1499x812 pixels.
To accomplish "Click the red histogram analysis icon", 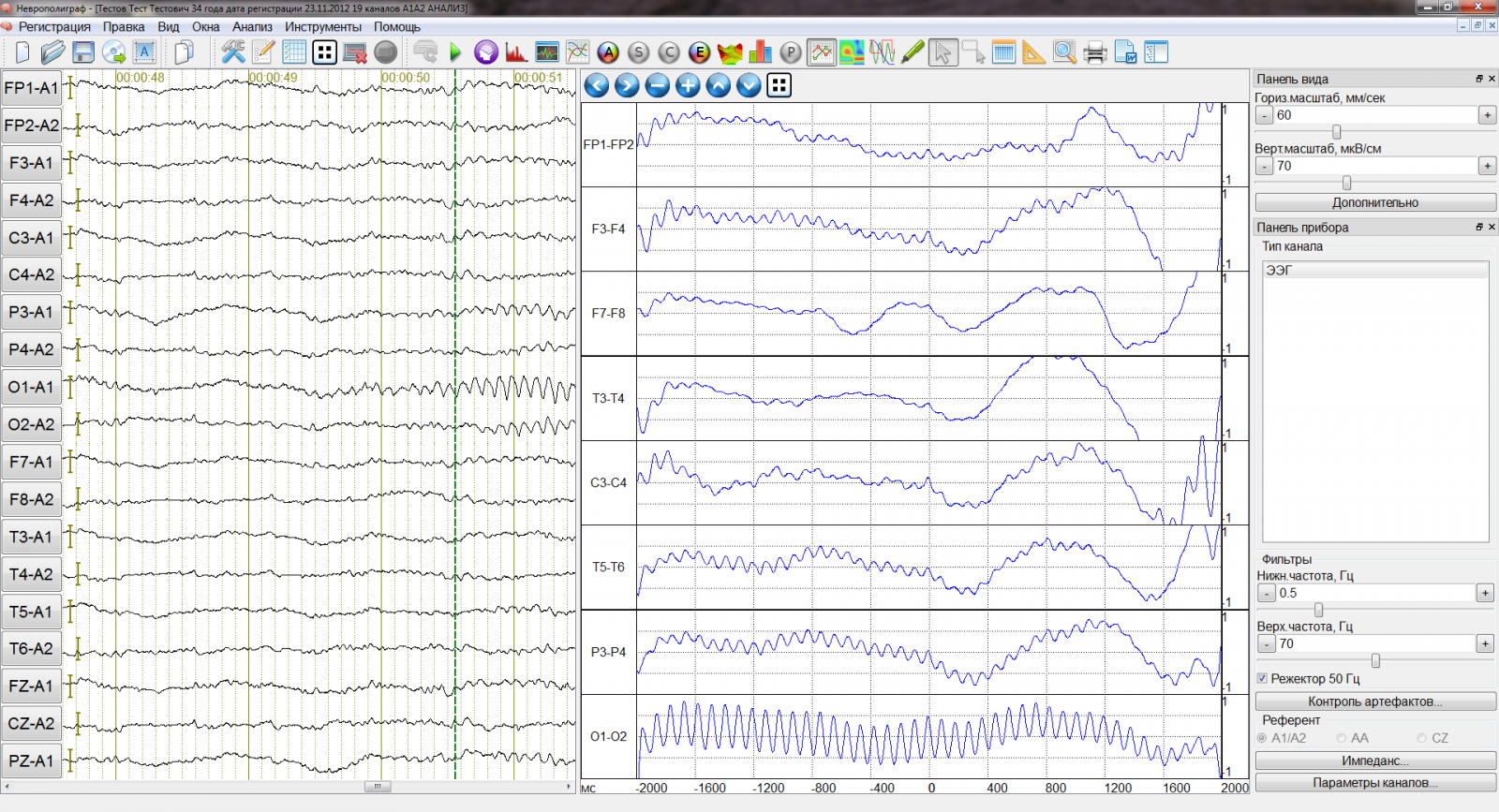I will (x=515, y=52).
